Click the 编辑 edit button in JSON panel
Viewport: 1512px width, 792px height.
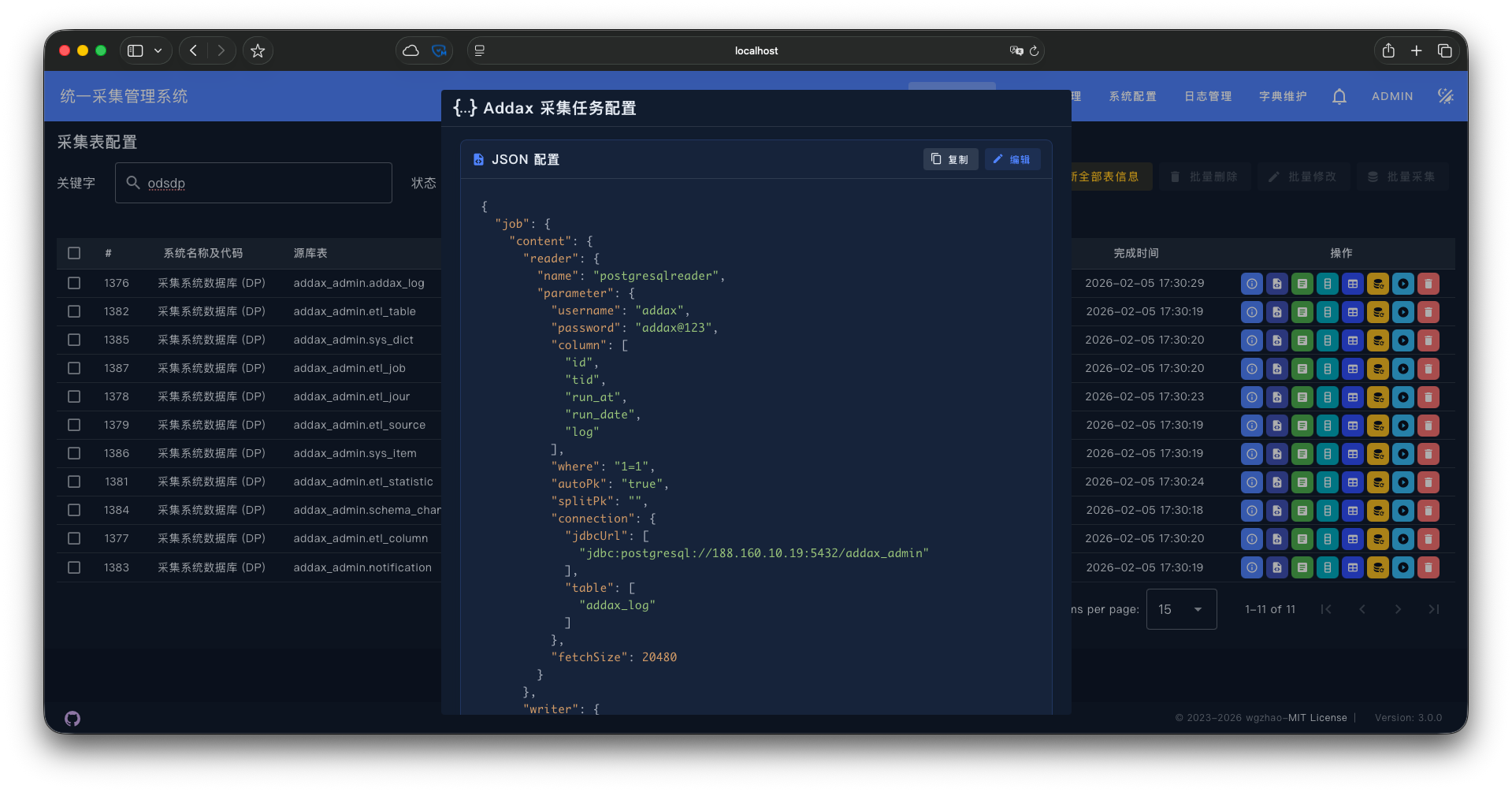click(x=1012, y=159)
